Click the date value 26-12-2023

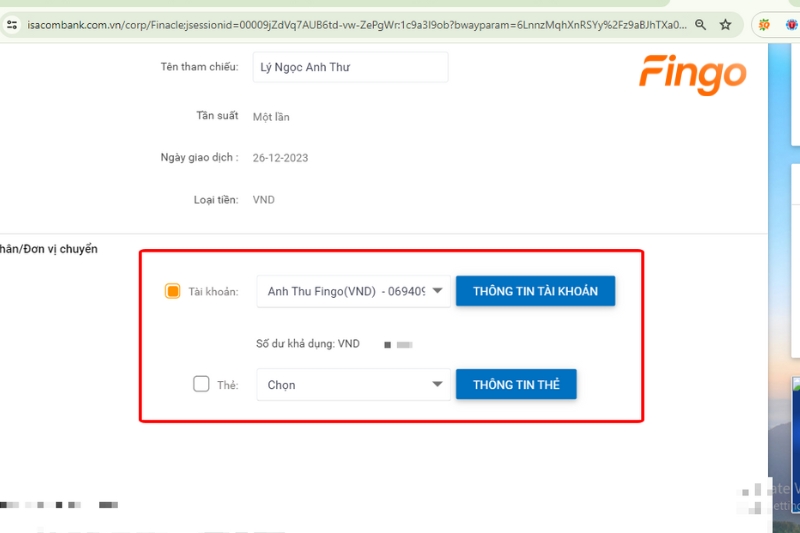pyautogui.click(x=280, y=158)
